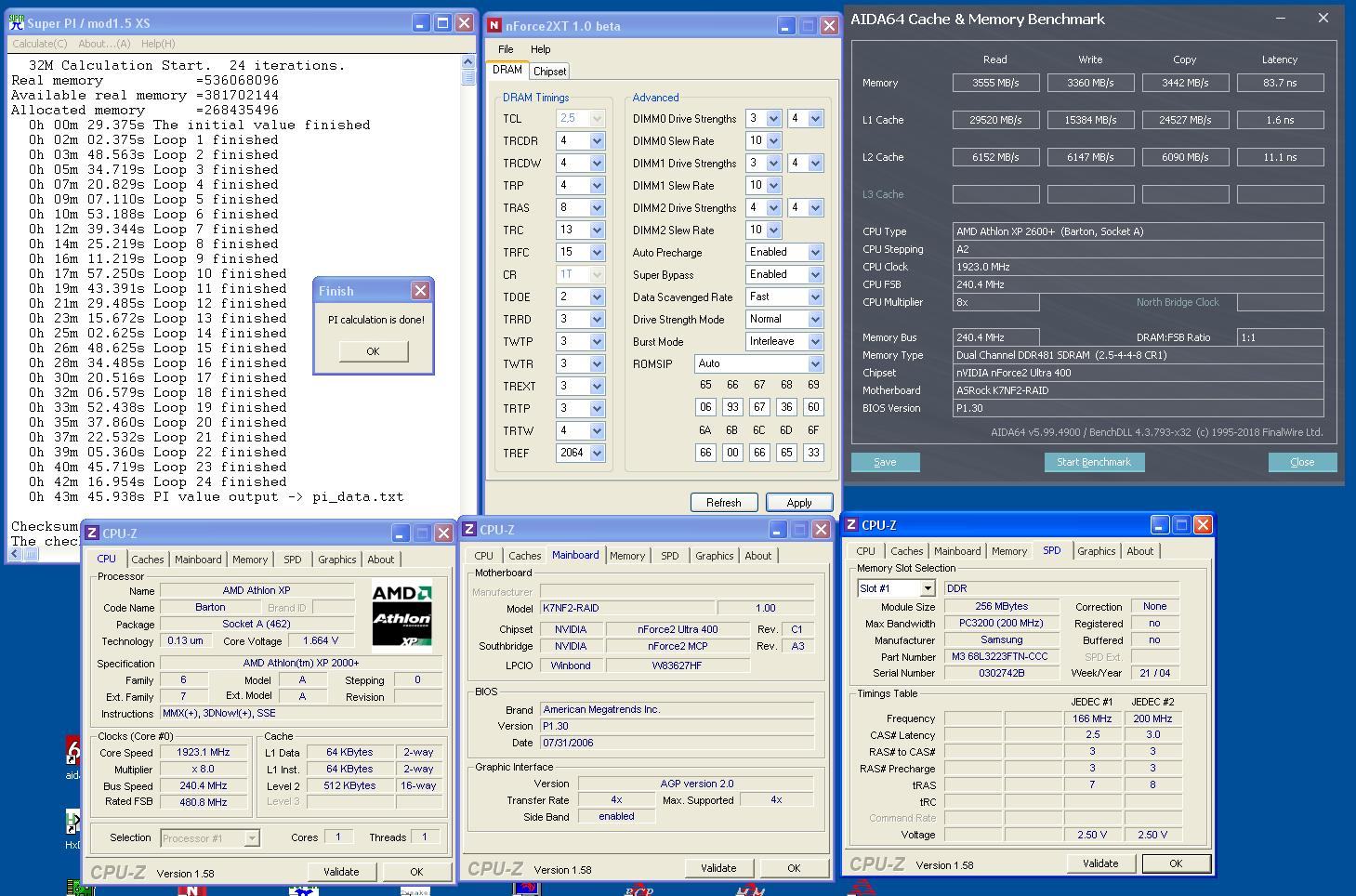Screen dimensions: 1356x896
Task: Open the Super Bypass dropdown
Action: [x=815, y=274]
